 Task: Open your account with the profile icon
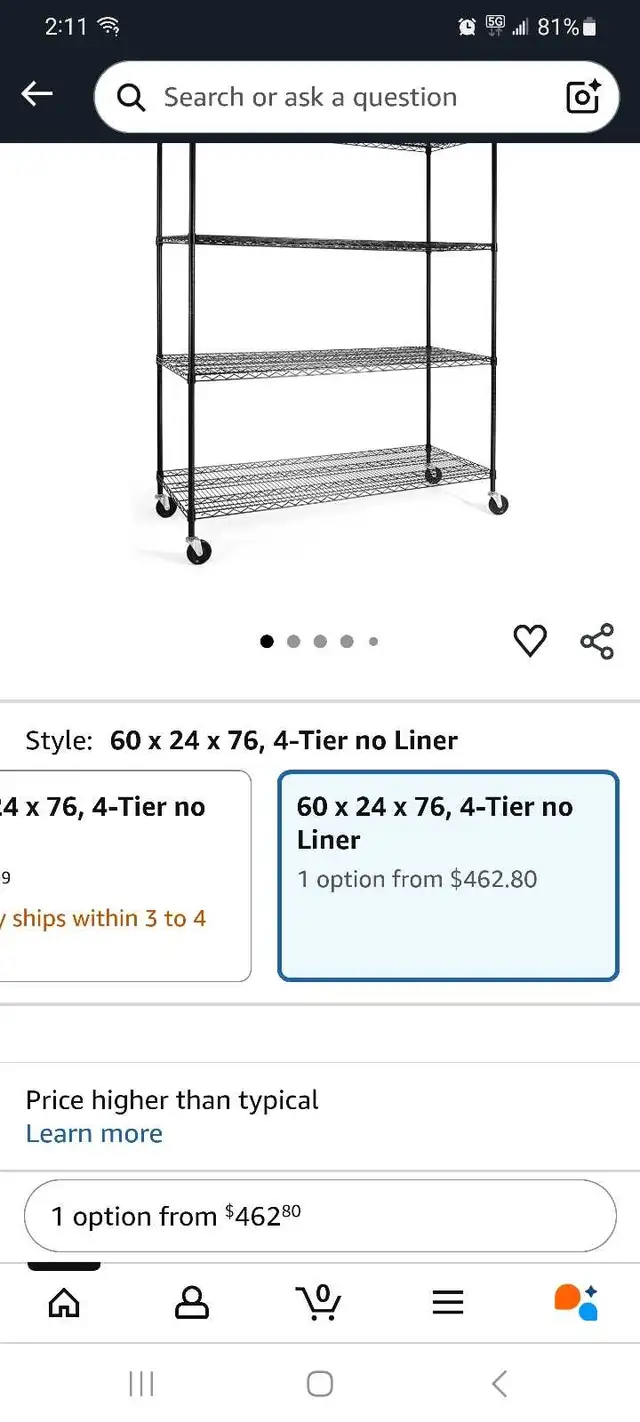(192, 1301)
